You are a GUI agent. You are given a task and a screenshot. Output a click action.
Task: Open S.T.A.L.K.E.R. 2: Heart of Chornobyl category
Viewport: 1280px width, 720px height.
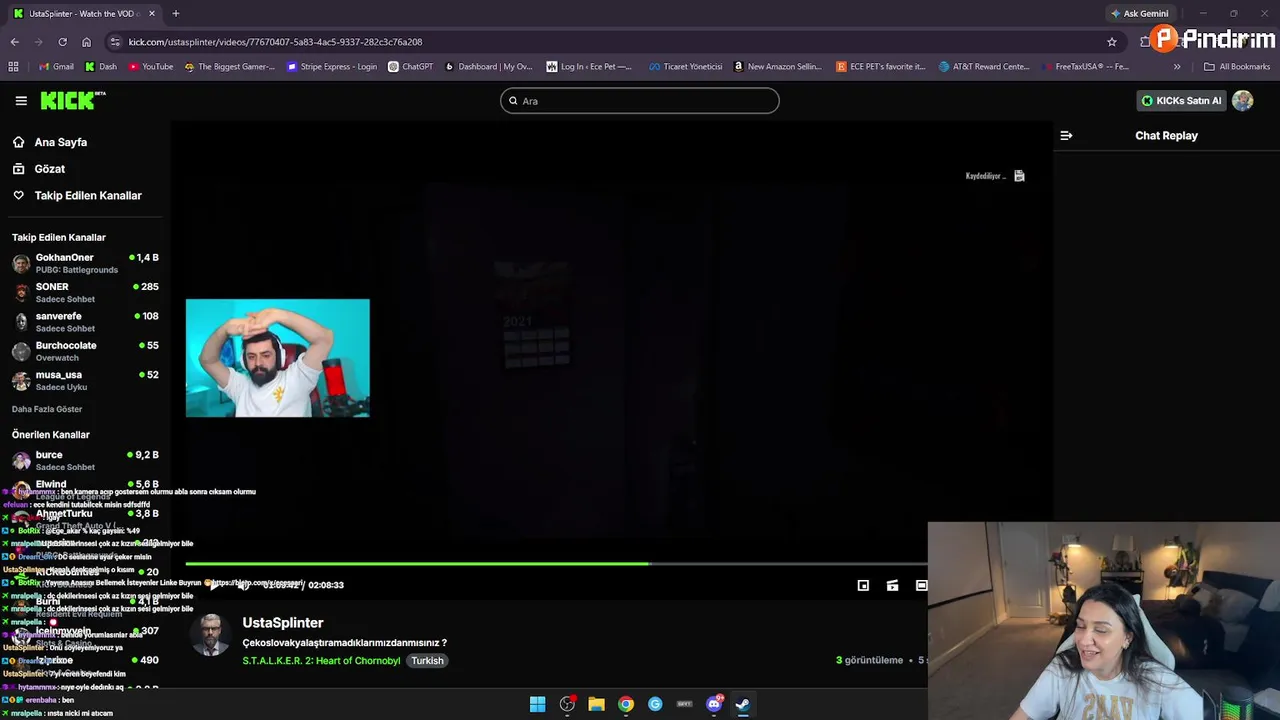(321, 661)
